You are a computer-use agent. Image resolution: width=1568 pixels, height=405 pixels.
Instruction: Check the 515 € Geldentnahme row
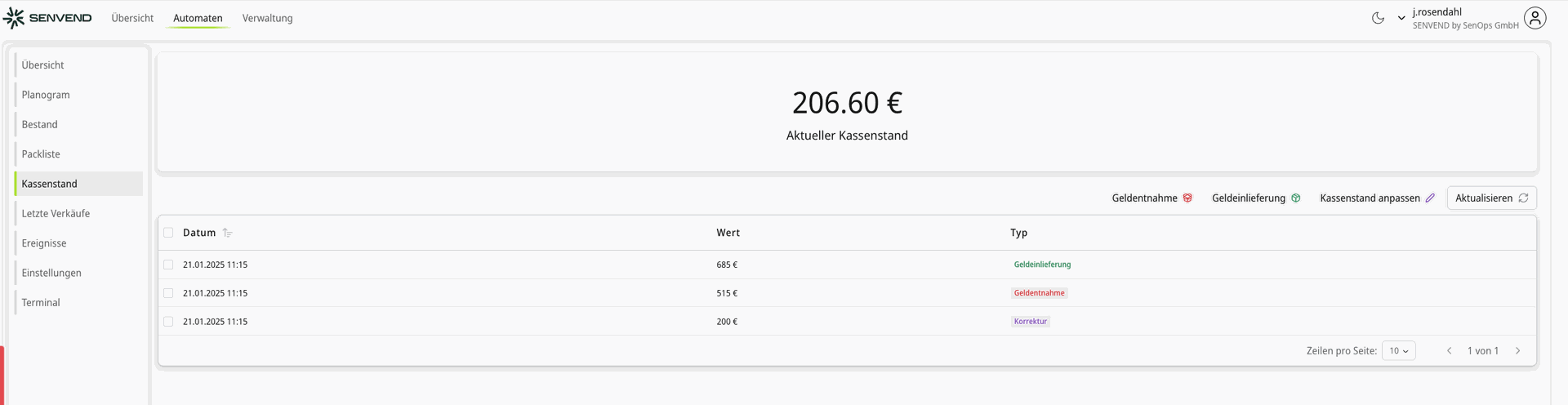click(168, 293)
